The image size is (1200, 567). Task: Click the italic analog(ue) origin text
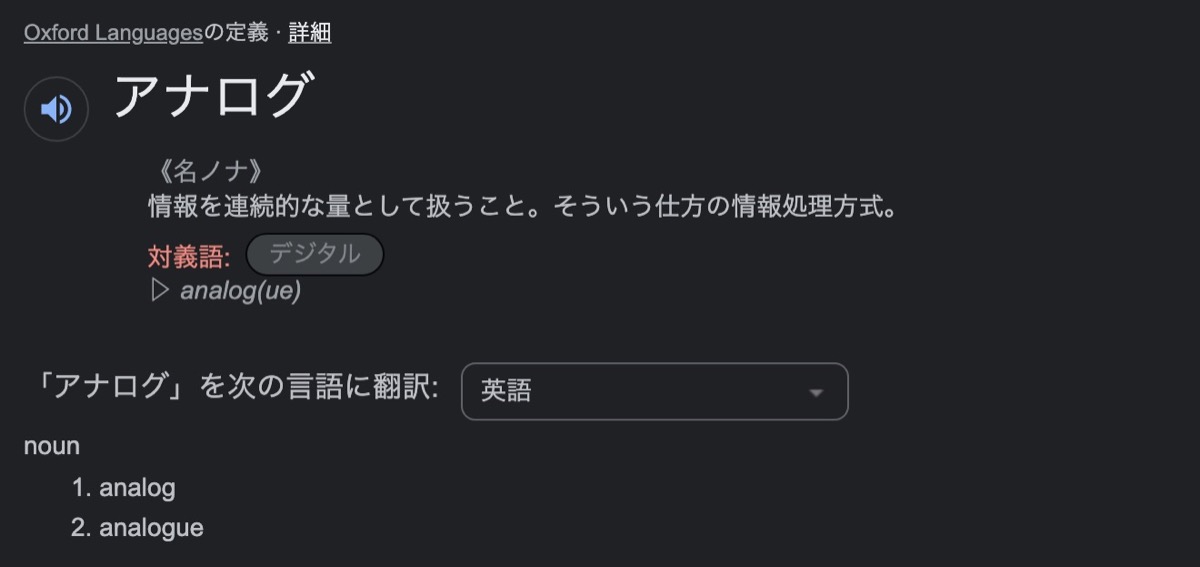240,291
